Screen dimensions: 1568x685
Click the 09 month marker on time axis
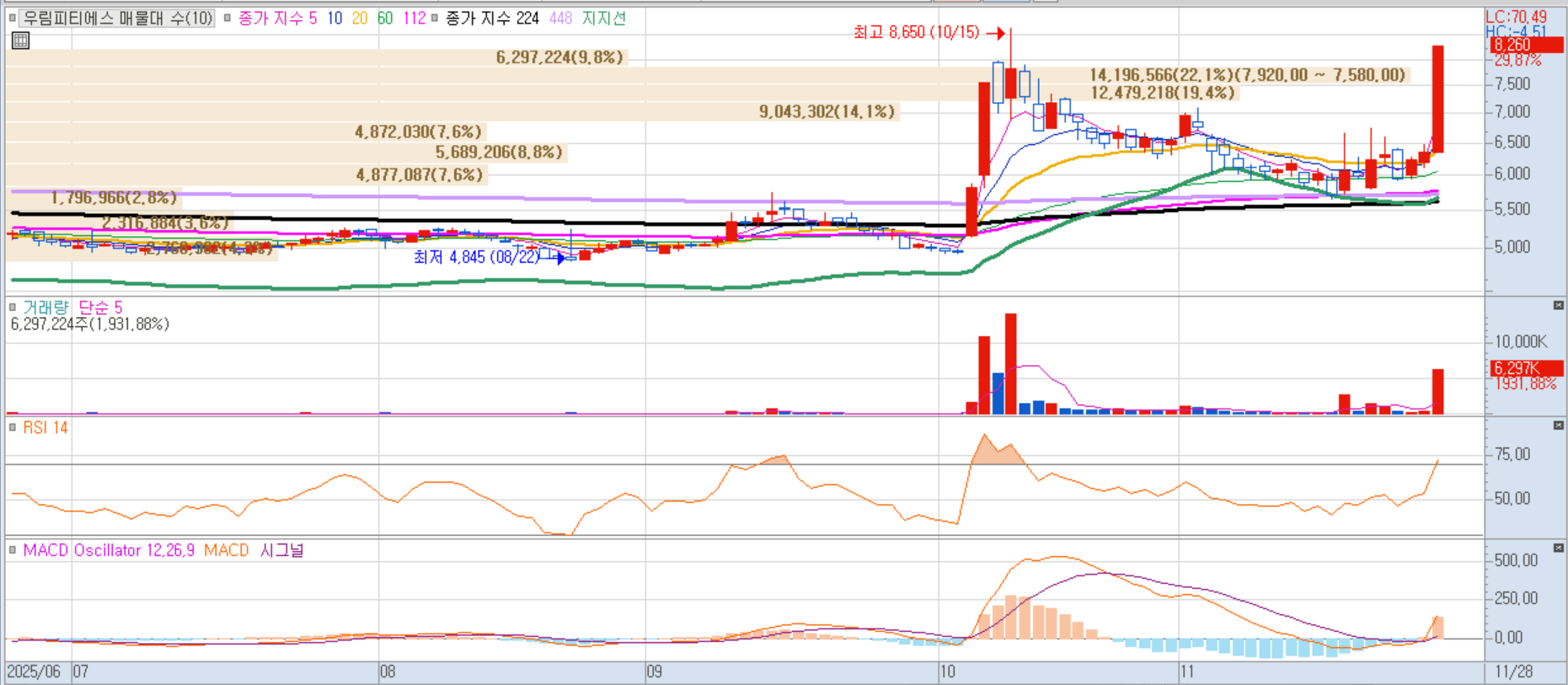coord(655,672)
